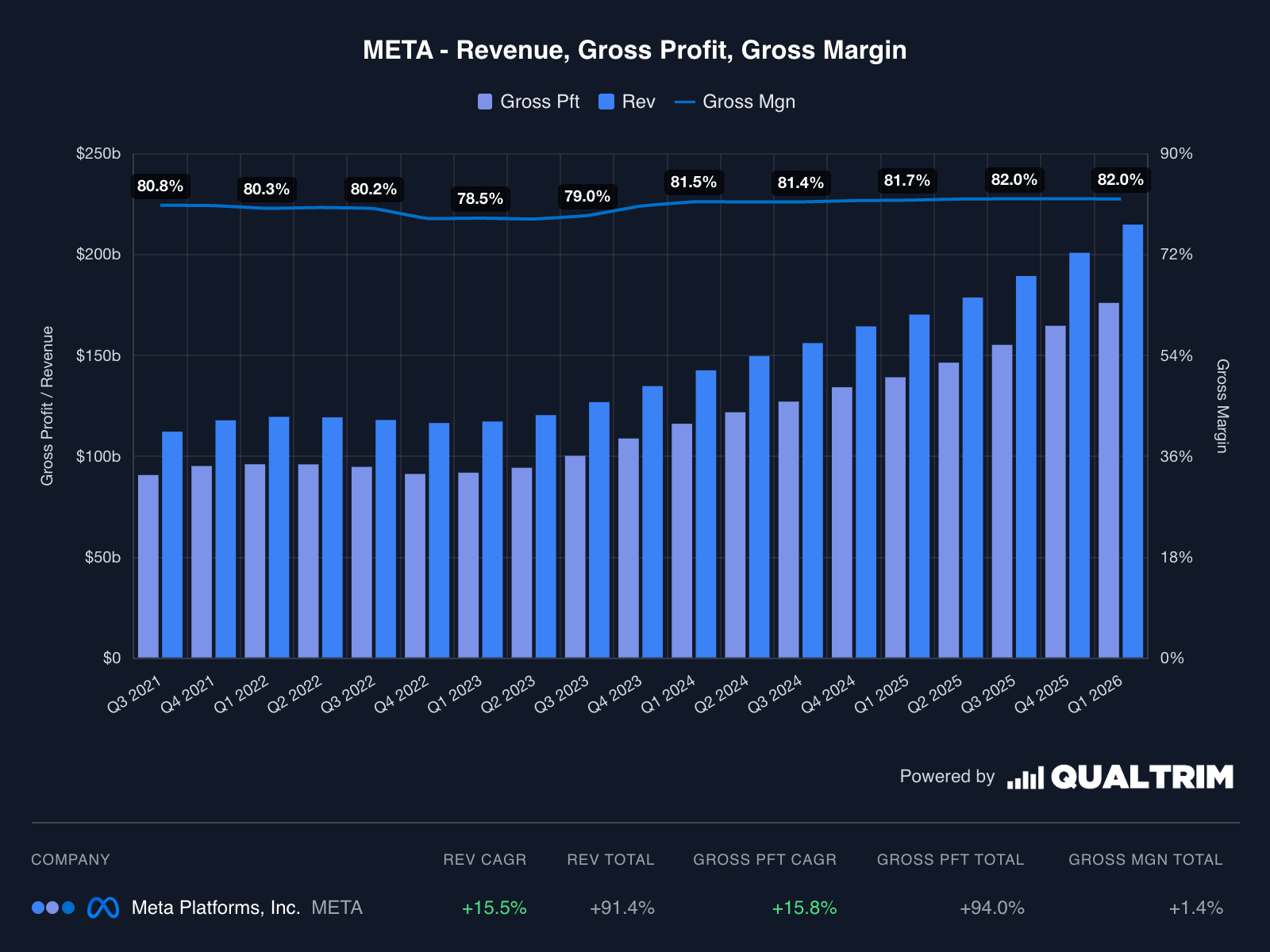
Task: Select the Gross Pft legend label
Action: point(540,102)
